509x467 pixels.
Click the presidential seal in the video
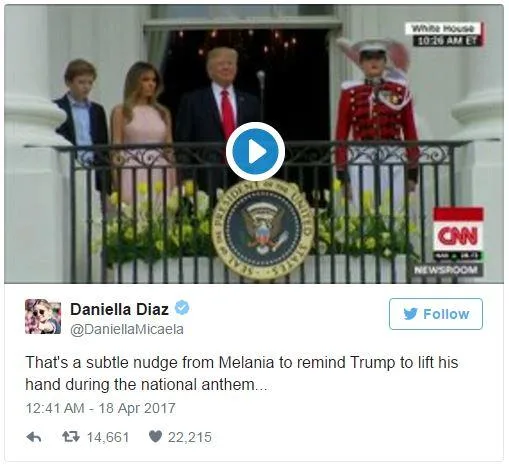pyautogui.click(x=262, y=230)
